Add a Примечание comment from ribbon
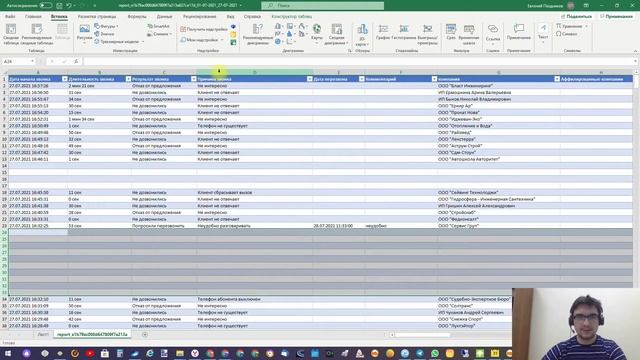Screen dimensions: 640x360 point(519,33)
